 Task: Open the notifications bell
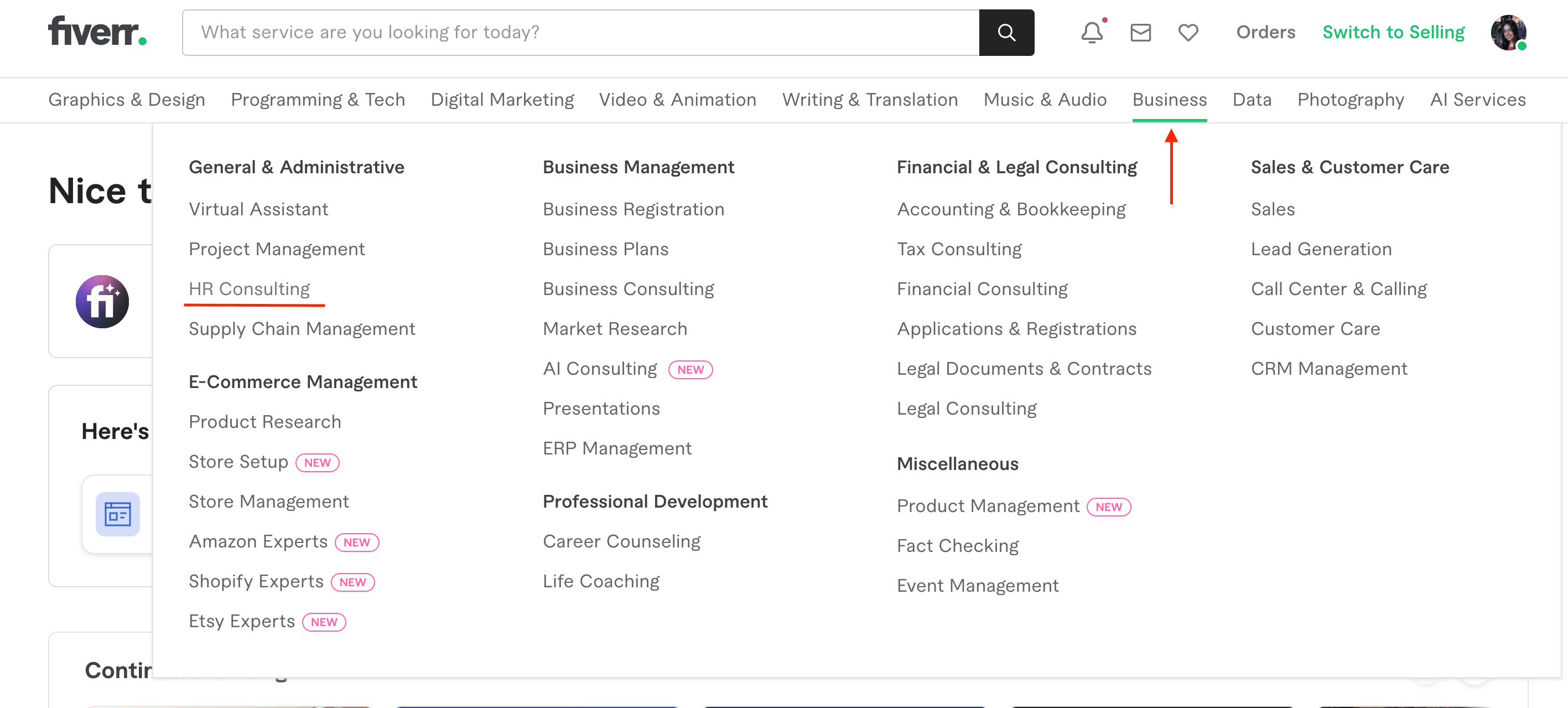1092,32
